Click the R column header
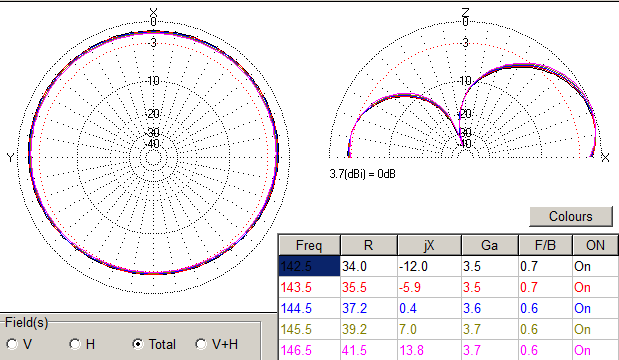 369,245
